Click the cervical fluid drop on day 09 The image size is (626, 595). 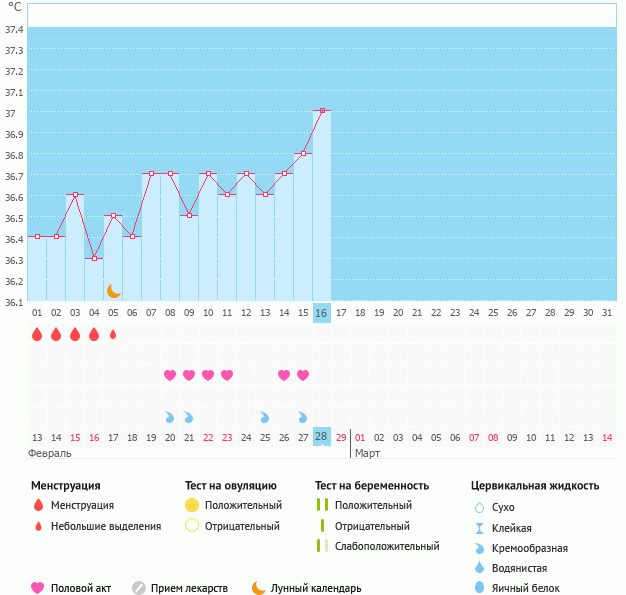click(x=189, y=417)
